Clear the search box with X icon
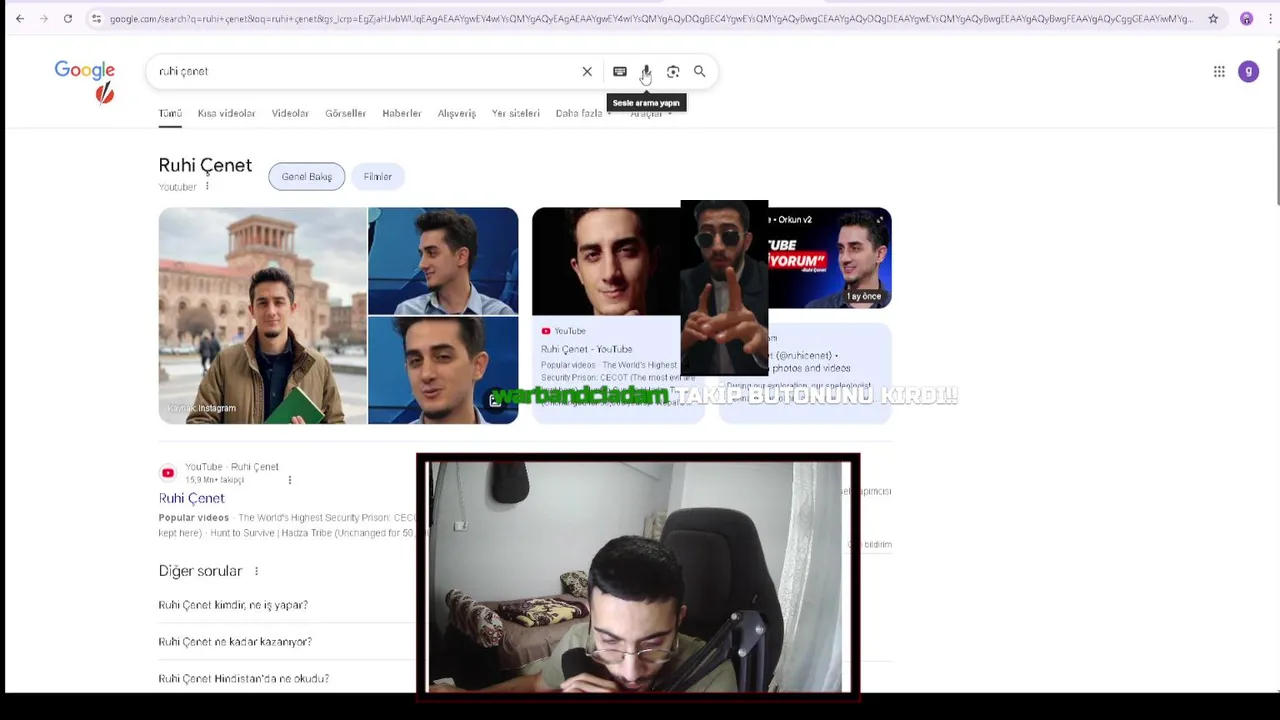Viewport: 1280px width, 720px height. click(587, 71)
